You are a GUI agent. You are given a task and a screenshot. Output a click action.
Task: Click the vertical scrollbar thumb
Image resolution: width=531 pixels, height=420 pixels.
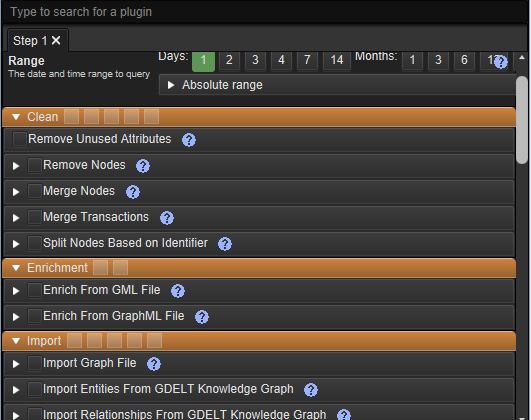click(x=523, y=120)
